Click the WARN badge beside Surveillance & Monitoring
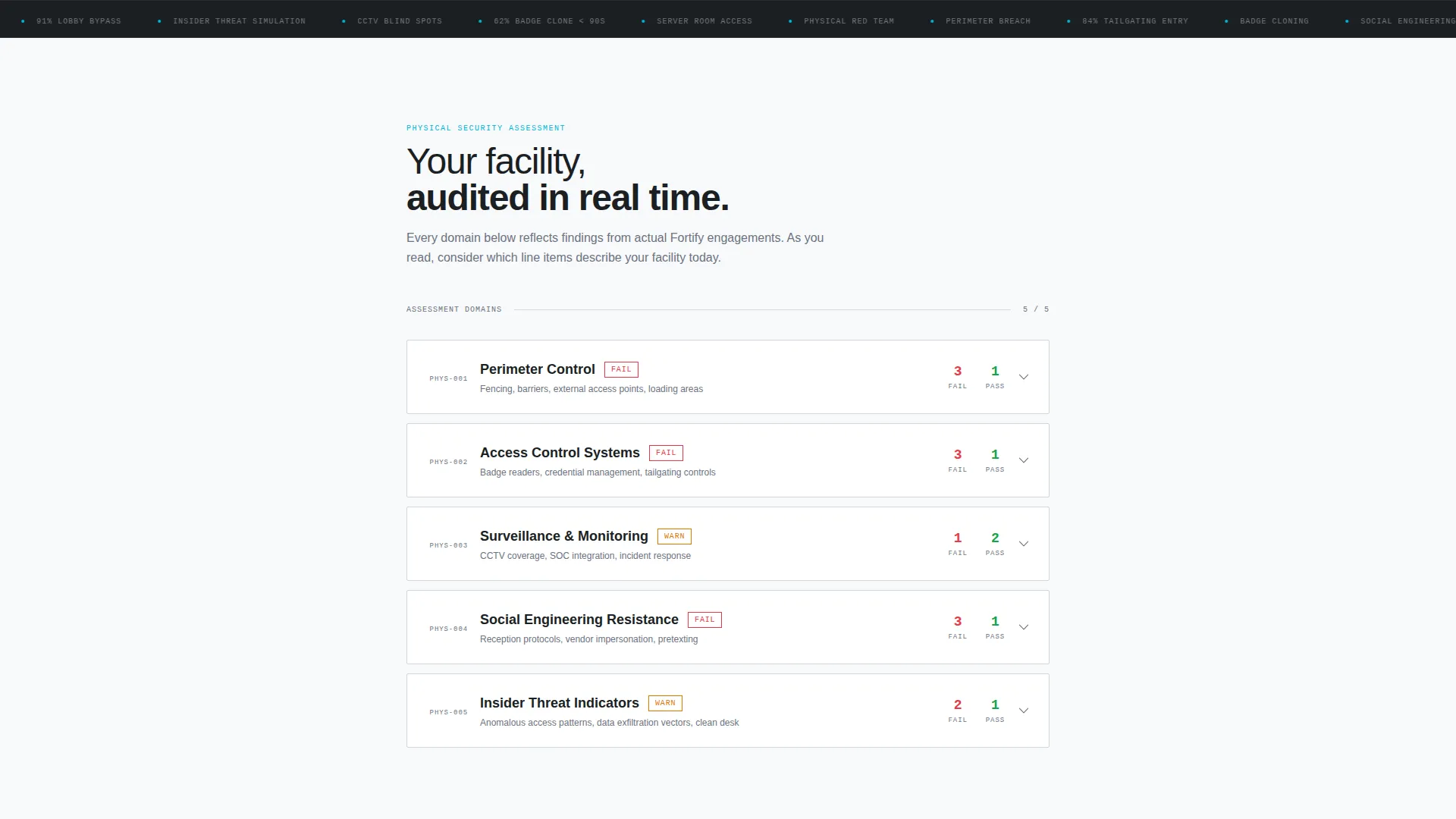This screenshot has height=819, width=1456. pyautogui.click(x=674, y=536)
